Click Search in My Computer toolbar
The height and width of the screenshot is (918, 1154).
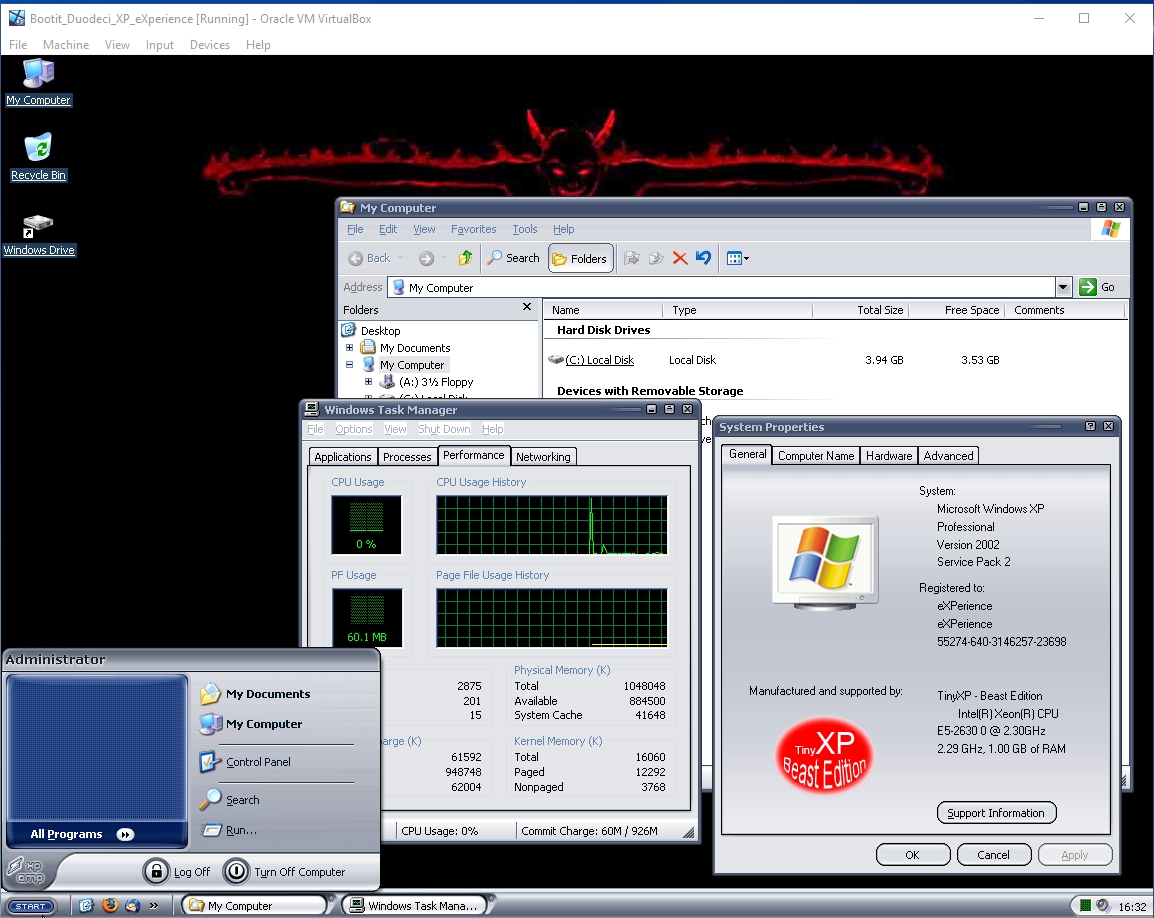(514, 258)
